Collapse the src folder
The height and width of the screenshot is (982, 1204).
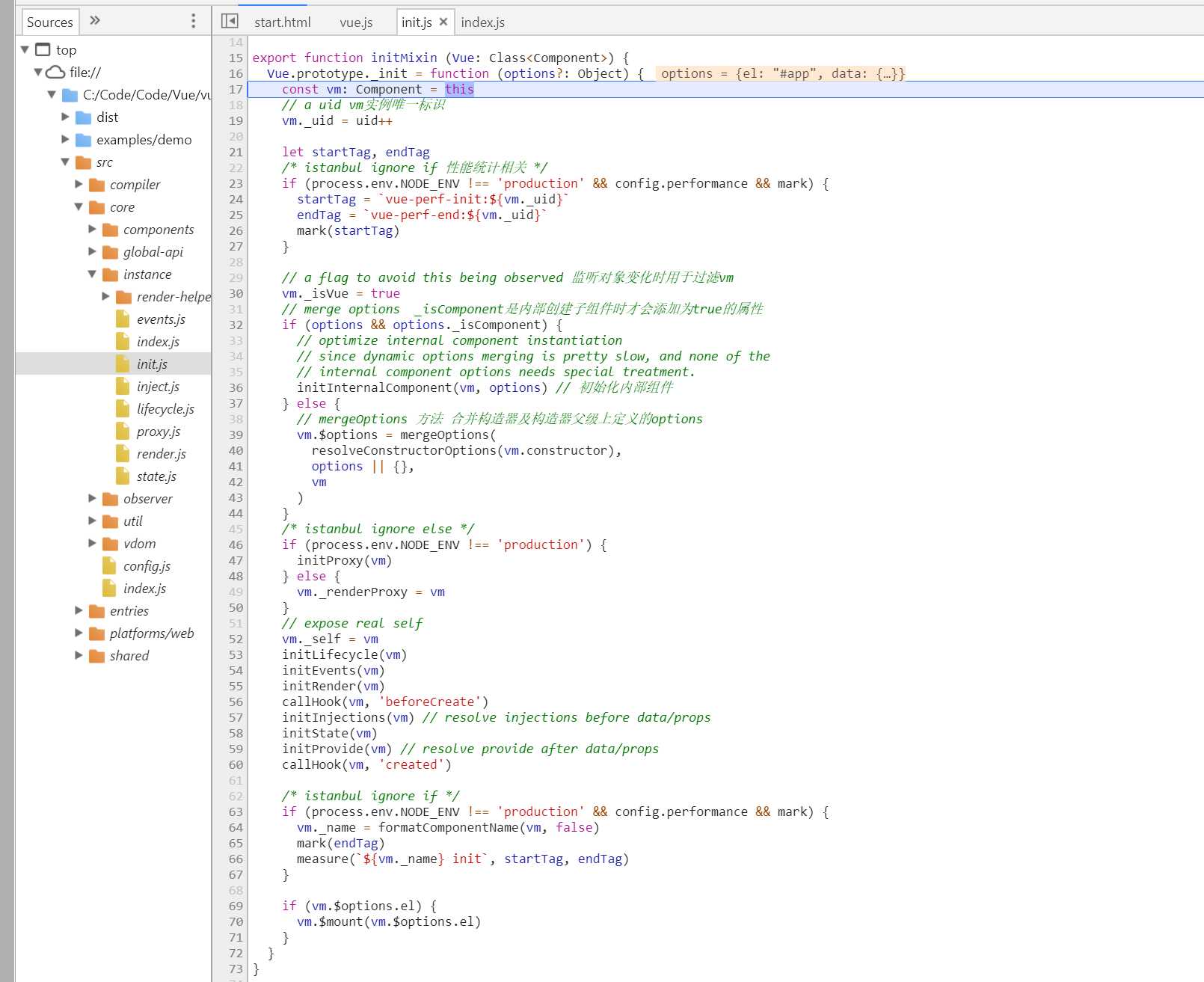coord(65,162)
